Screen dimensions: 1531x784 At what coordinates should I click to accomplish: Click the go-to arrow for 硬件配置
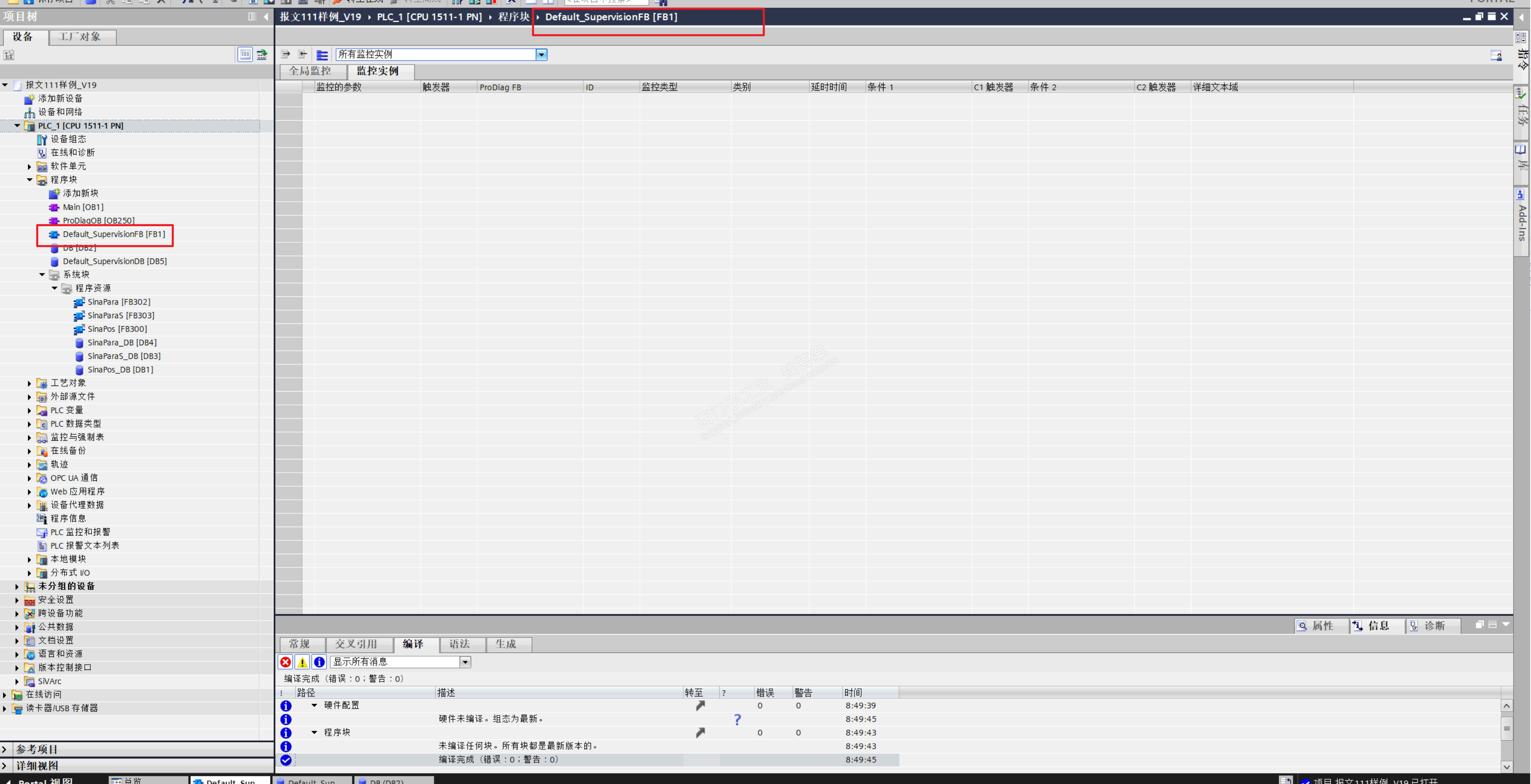coord(700,706)
